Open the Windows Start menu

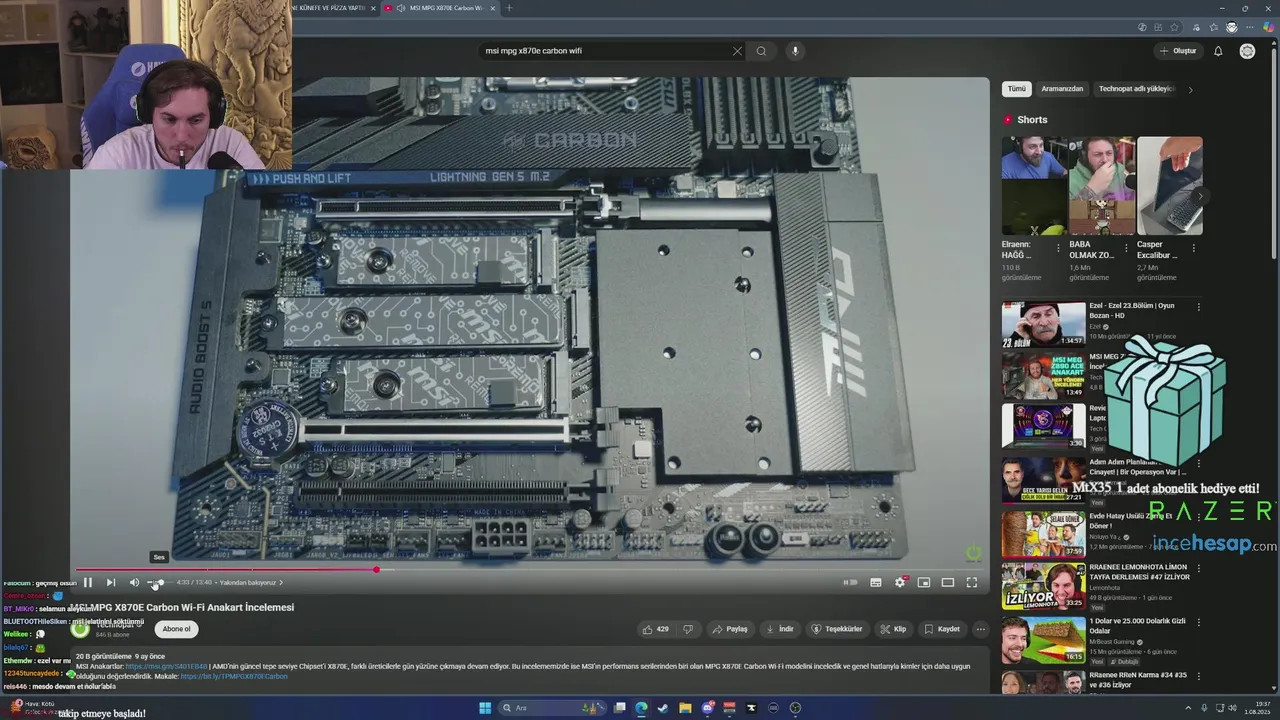(x=485, y=708)
